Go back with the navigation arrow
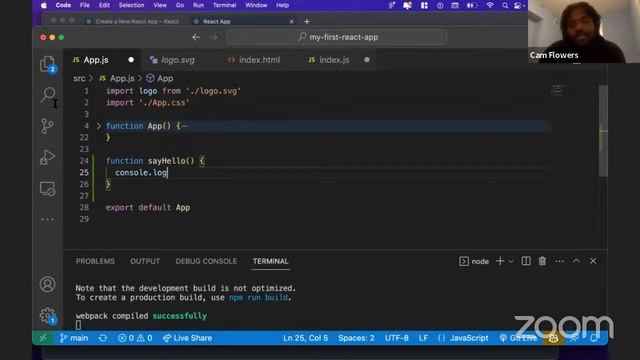This screenshot has width=640, height=360. click(196, 37)
